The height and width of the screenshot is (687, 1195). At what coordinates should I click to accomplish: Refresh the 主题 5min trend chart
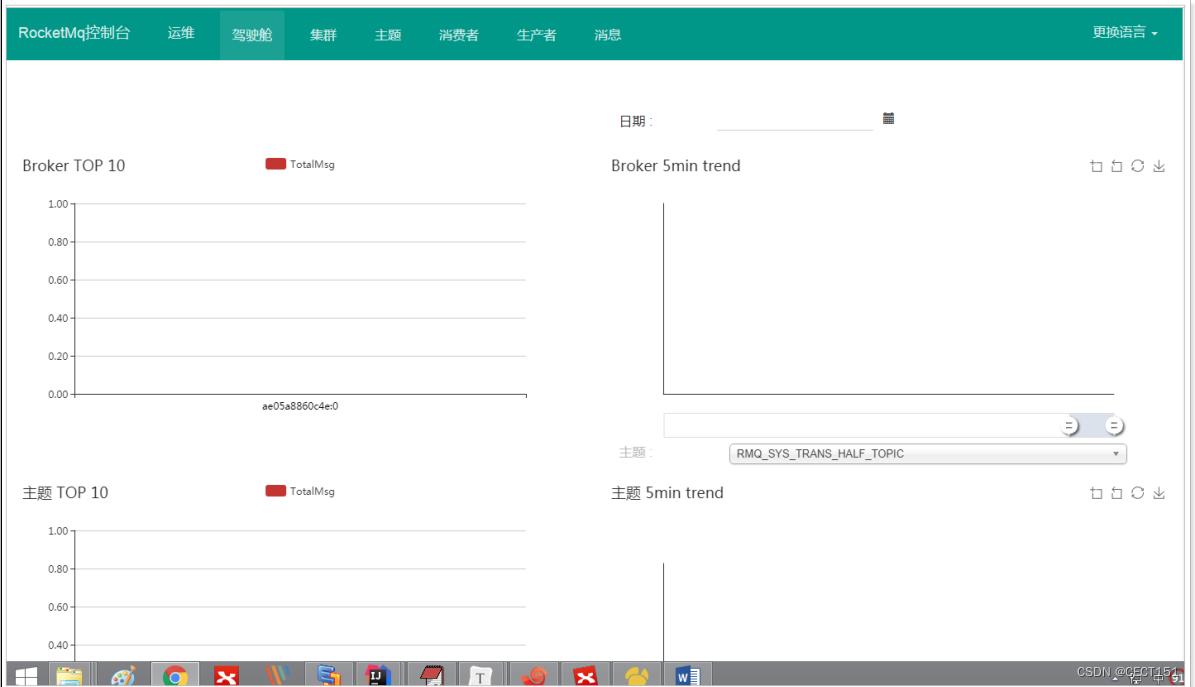click(1138, 493)
